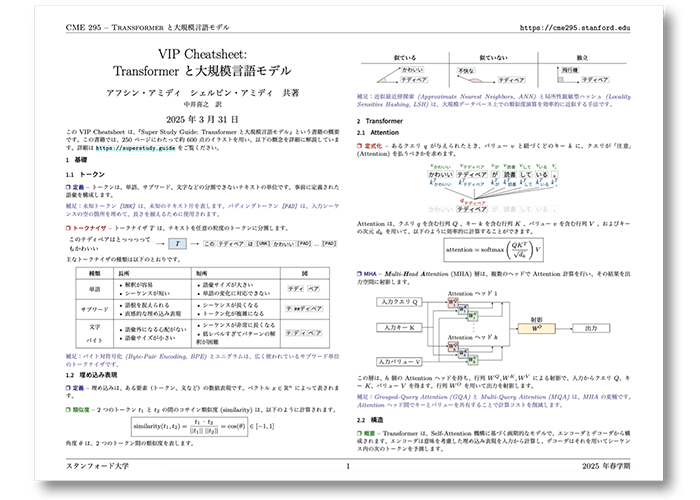Click table row label '単語'
The image size is (700, 500).
click(95, 289)
